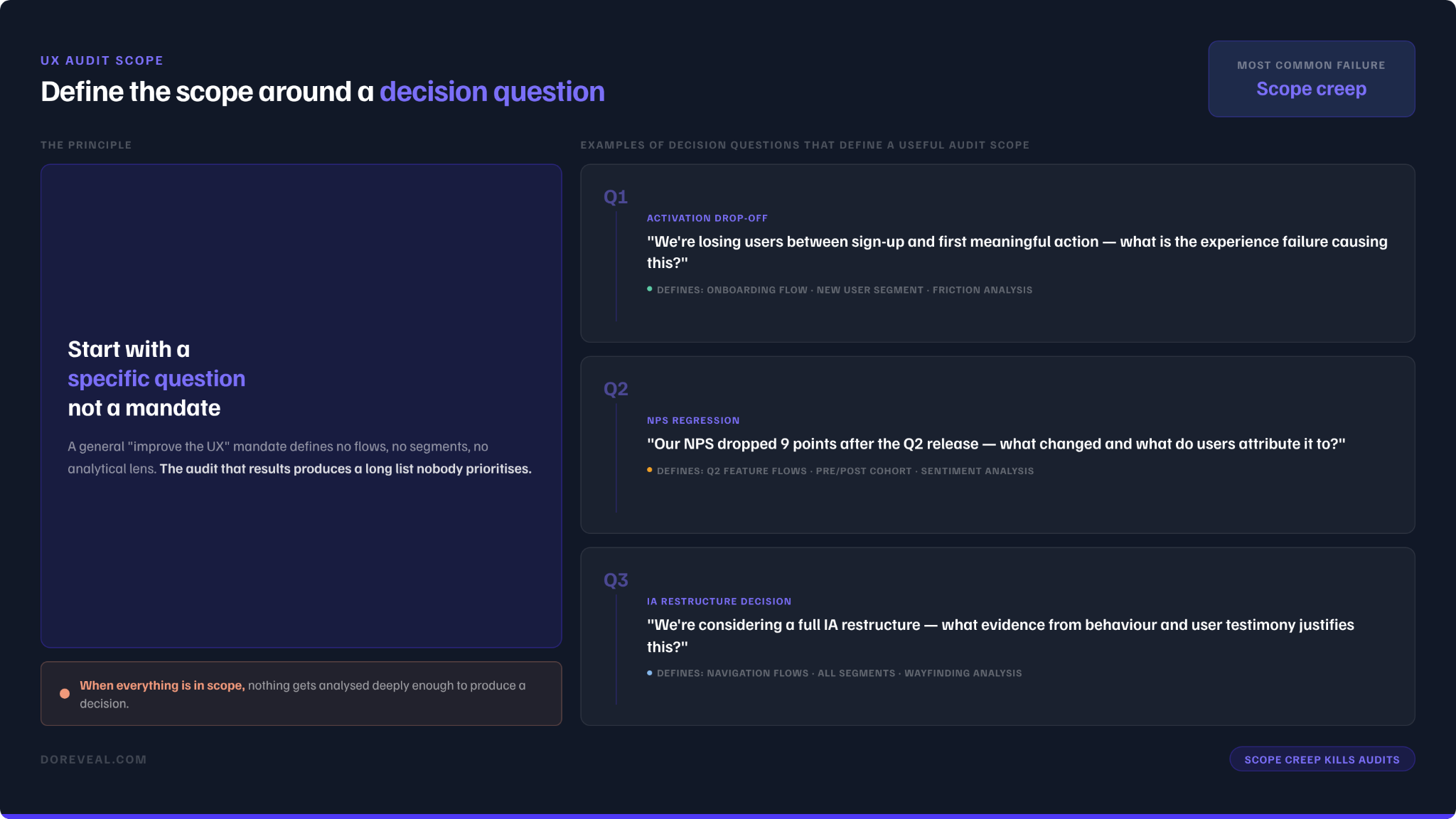1456x819 pixels.
Task: Click the 'Defines: Q2 feature flows' tags line
Action: (845, 471)
